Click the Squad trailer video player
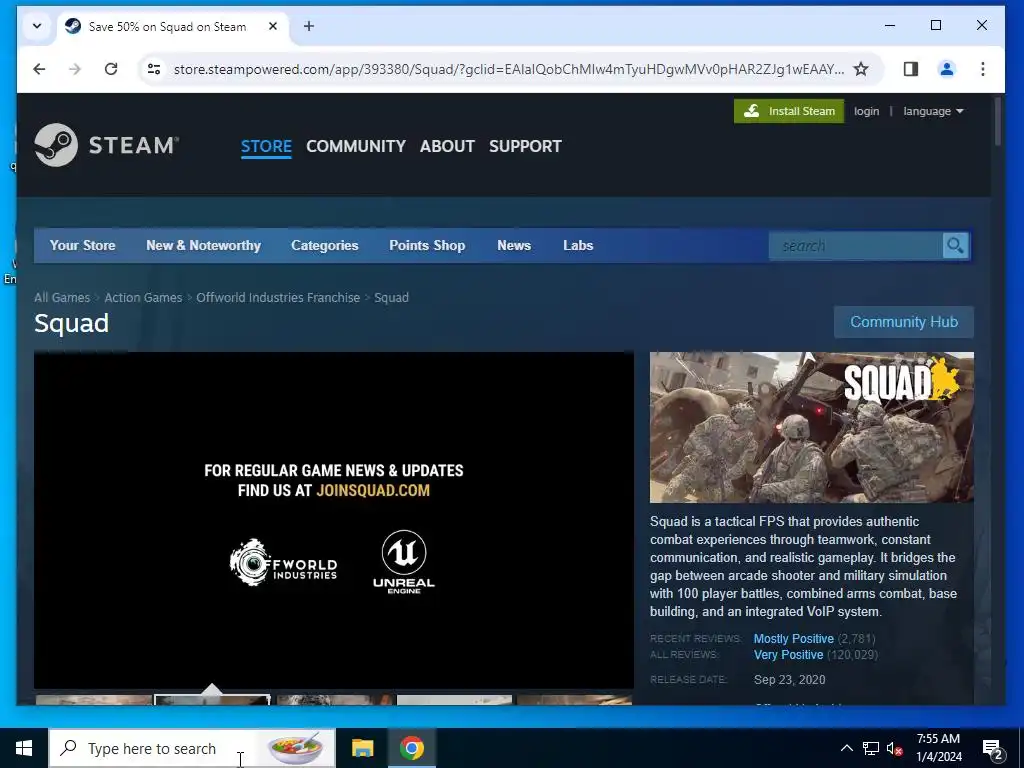 click(x=334, y=520)
